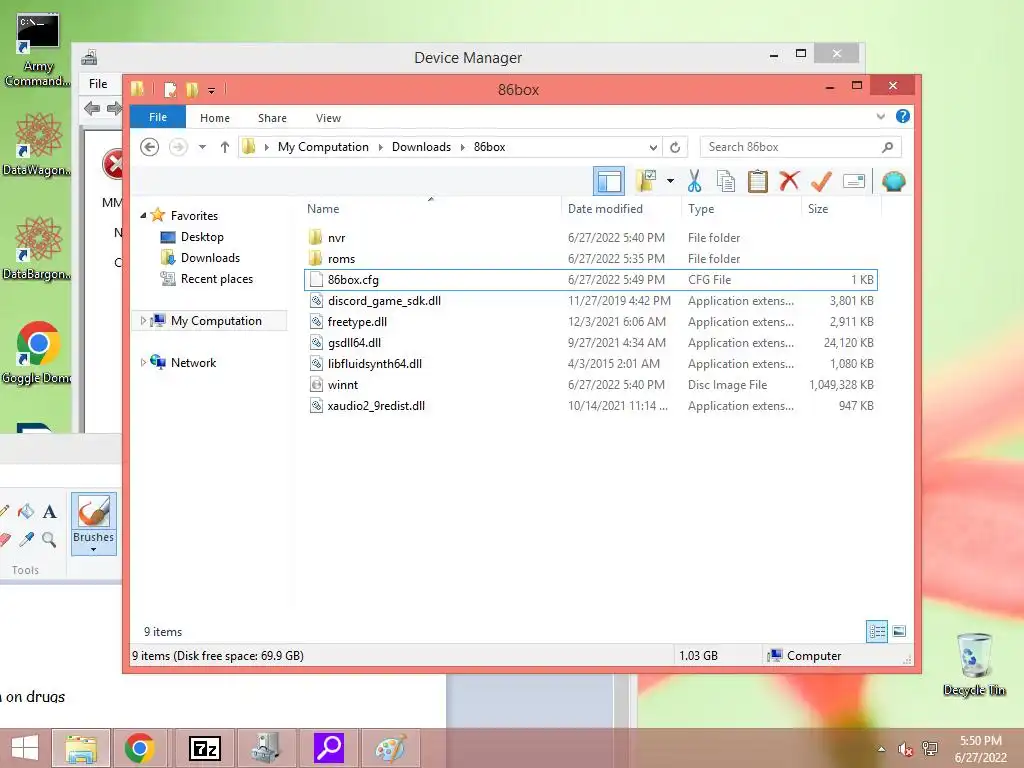Switch to the Share ribbon tab
Image resolution: width=1024 pixels, height=768 pixels.
[x=272, y=118]
